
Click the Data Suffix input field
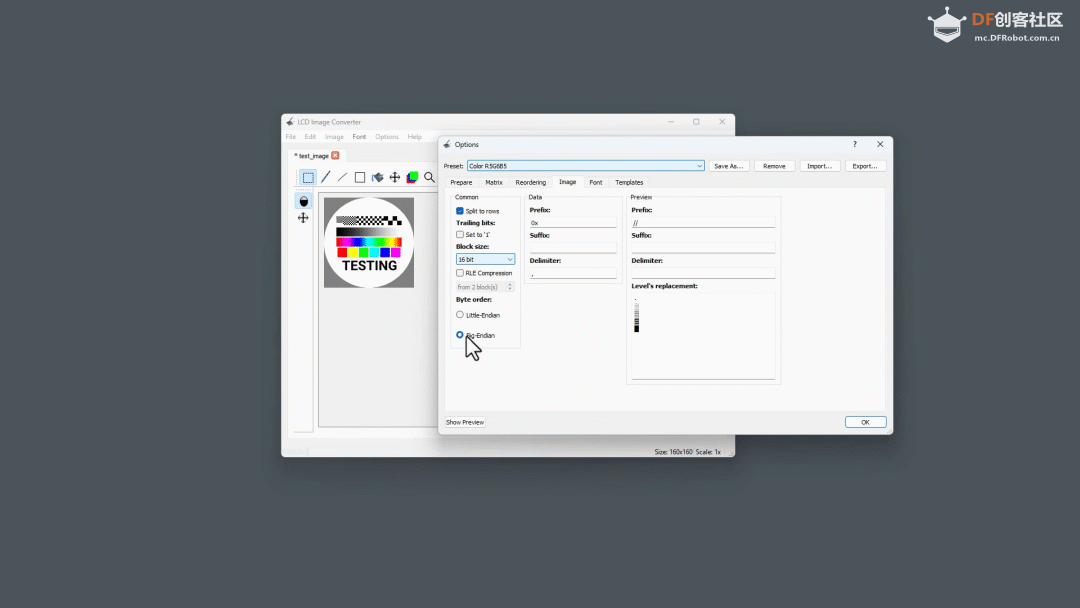(x=573, y=248)
